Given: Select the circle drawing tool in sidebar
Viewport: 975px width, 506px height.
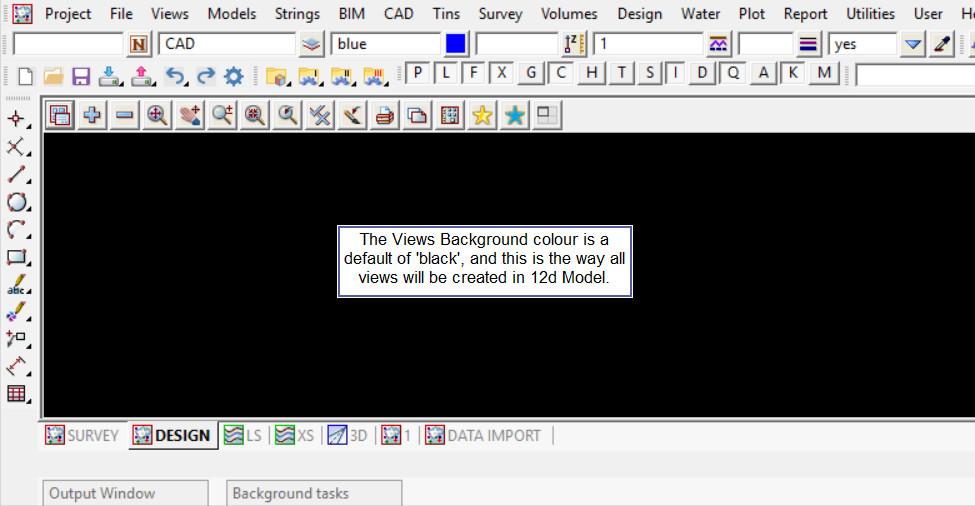Looking at the screenshot, I should 16,203.
